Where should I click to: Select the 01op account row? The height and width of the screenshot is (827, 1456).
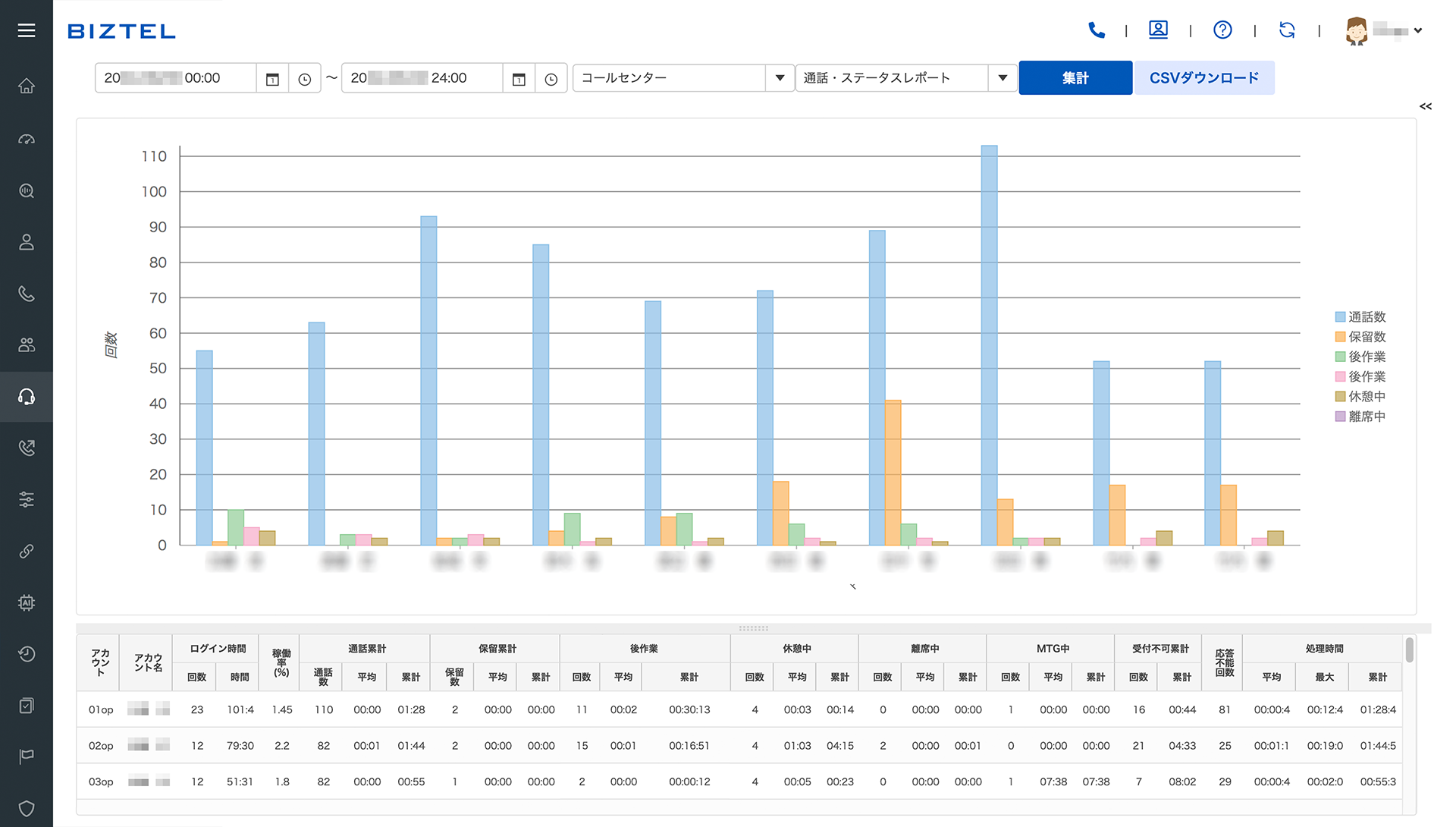740,709
